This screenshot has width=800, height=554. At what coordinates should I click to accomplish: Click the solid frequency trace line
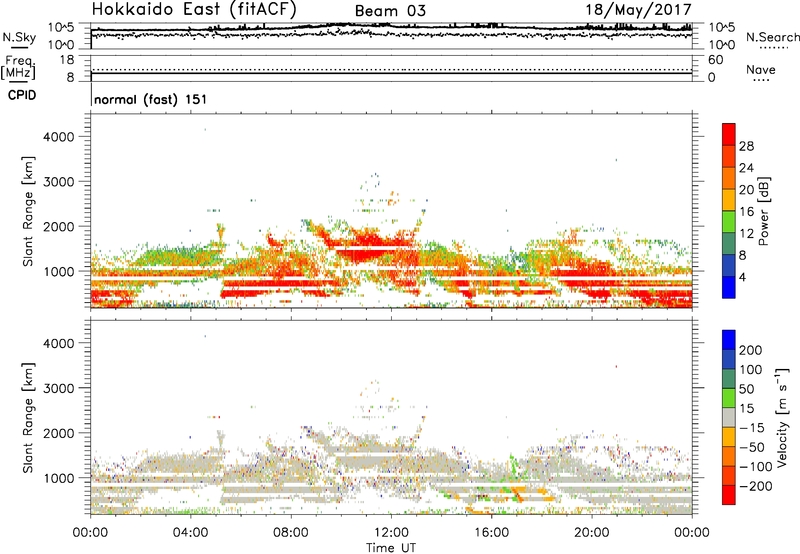391,73
